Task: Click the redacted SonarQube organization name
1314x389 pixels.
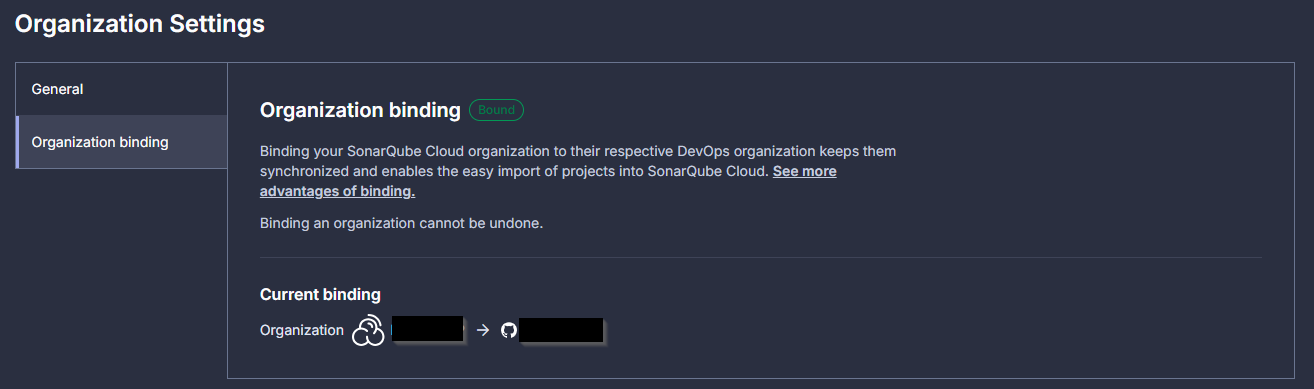Action: click(x=428, y=330)
